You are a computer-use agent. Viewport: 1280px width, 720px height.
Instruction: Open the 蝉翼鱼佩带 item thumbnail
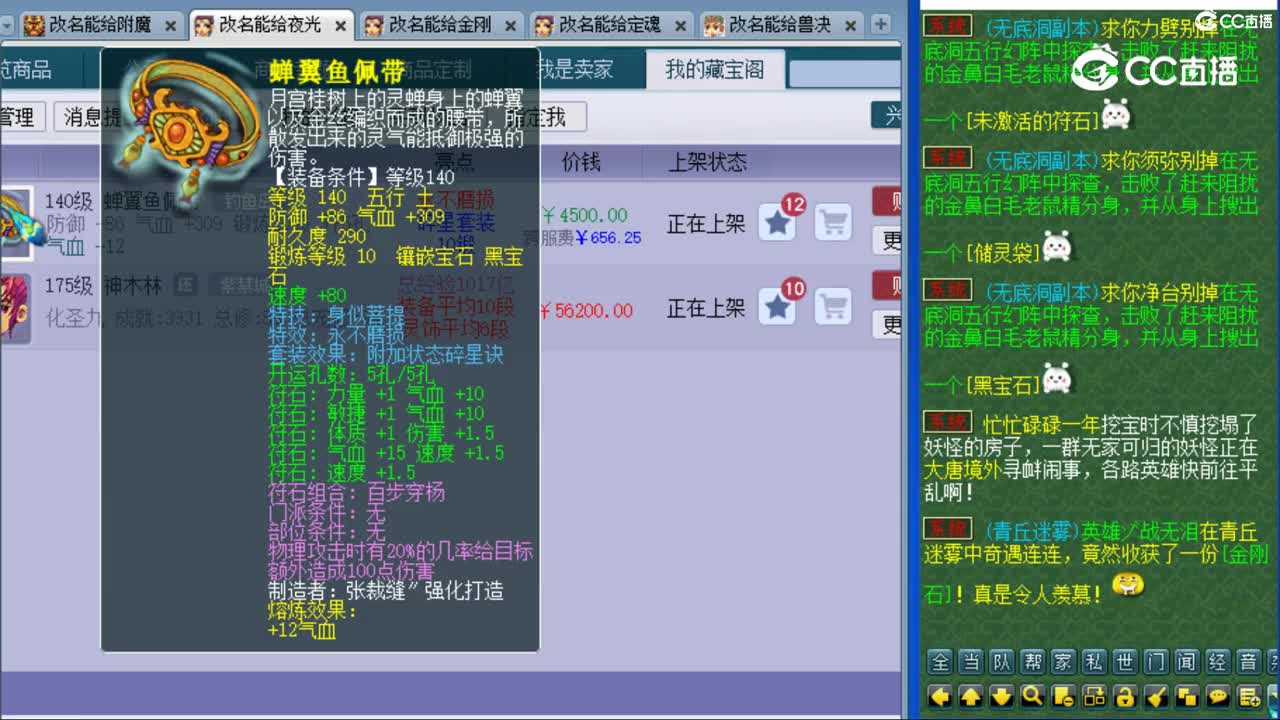point(17,221)
